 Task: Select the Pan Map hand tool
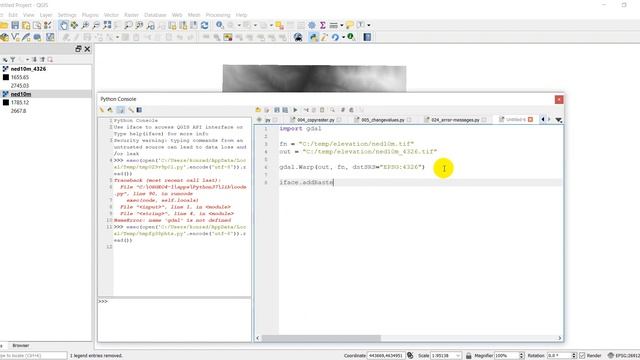(x=64, y=25)
